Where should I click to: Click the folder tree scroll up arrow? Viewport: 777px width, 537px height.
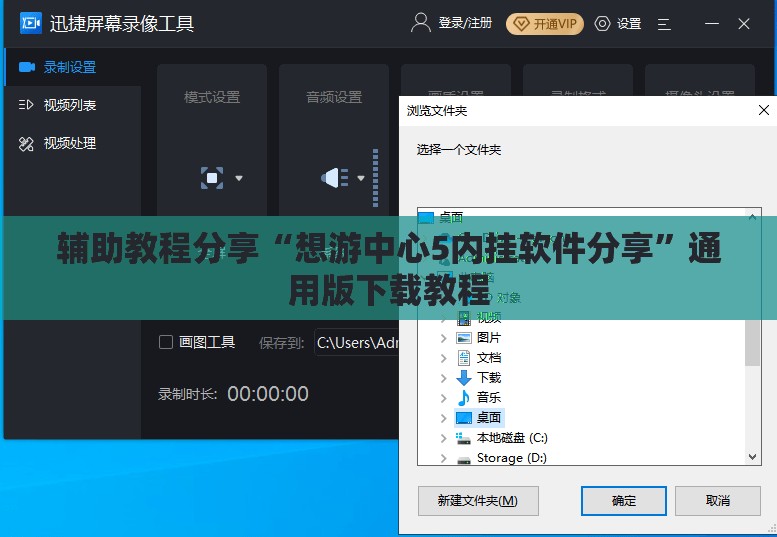point(752,217)
